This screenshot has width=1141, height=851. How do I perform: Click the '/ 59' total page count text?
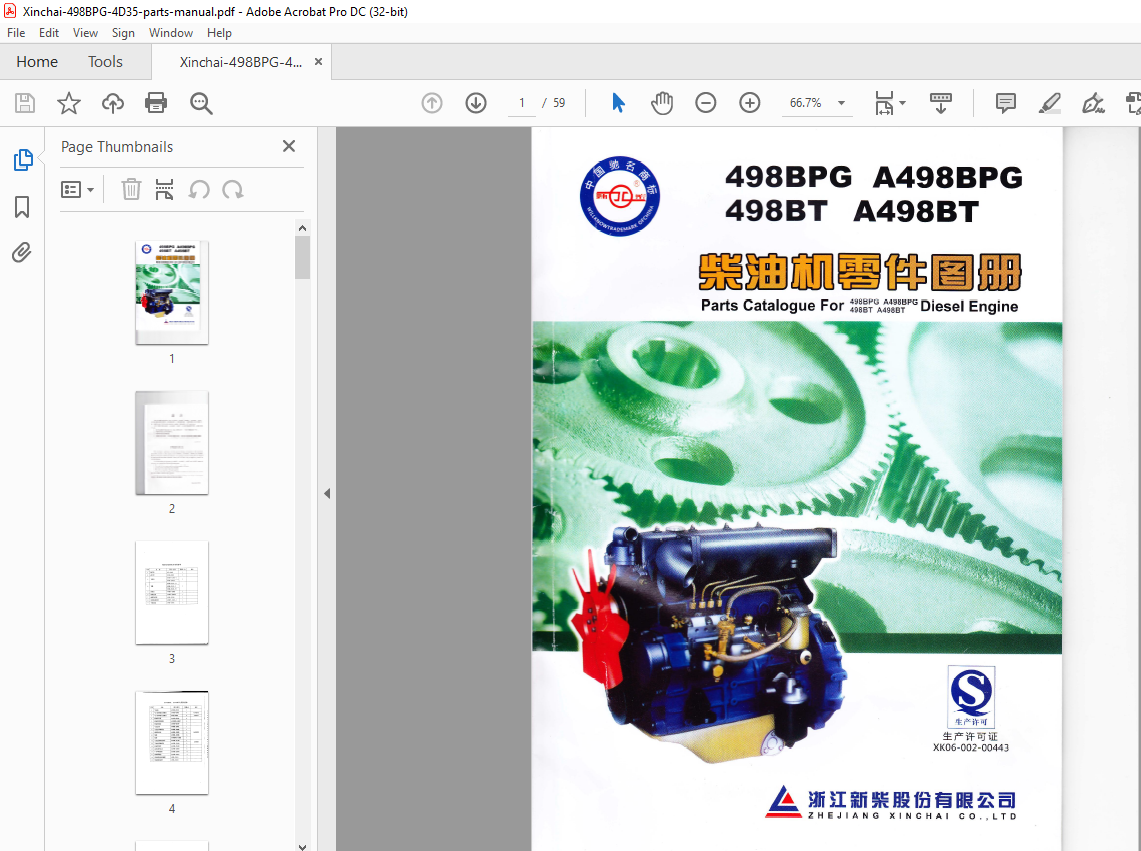[554, 103]
